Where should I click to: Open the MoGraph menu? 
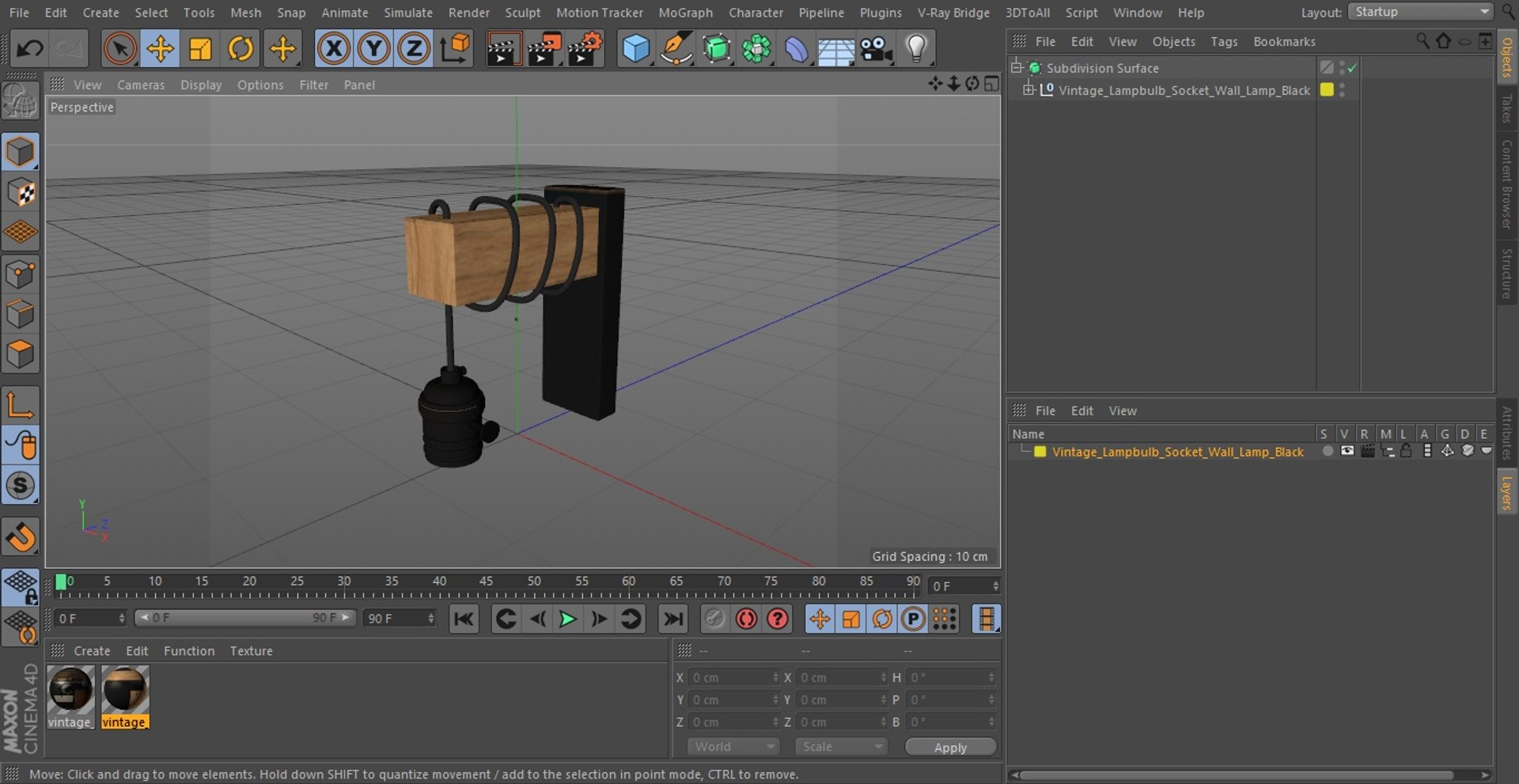685,13
